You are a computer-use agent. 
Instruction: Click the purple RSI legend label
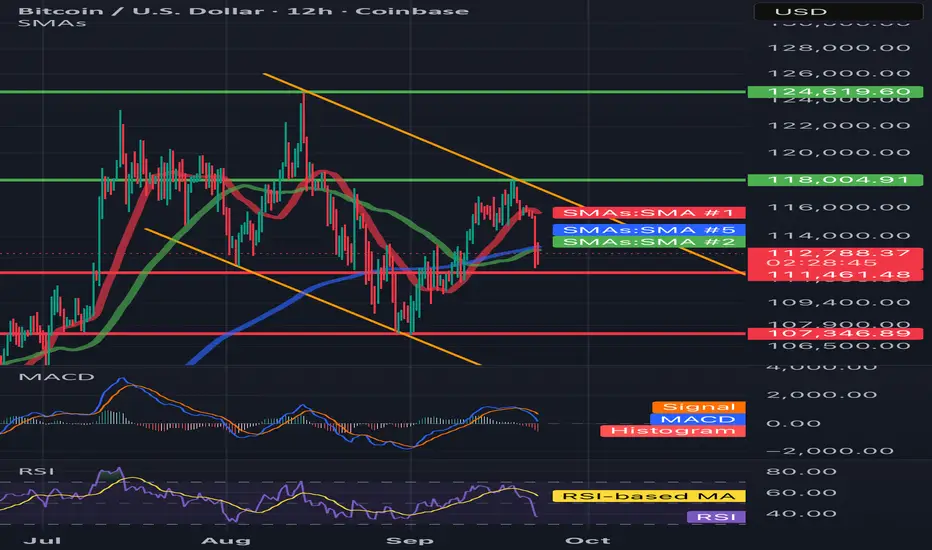point(716,517)
